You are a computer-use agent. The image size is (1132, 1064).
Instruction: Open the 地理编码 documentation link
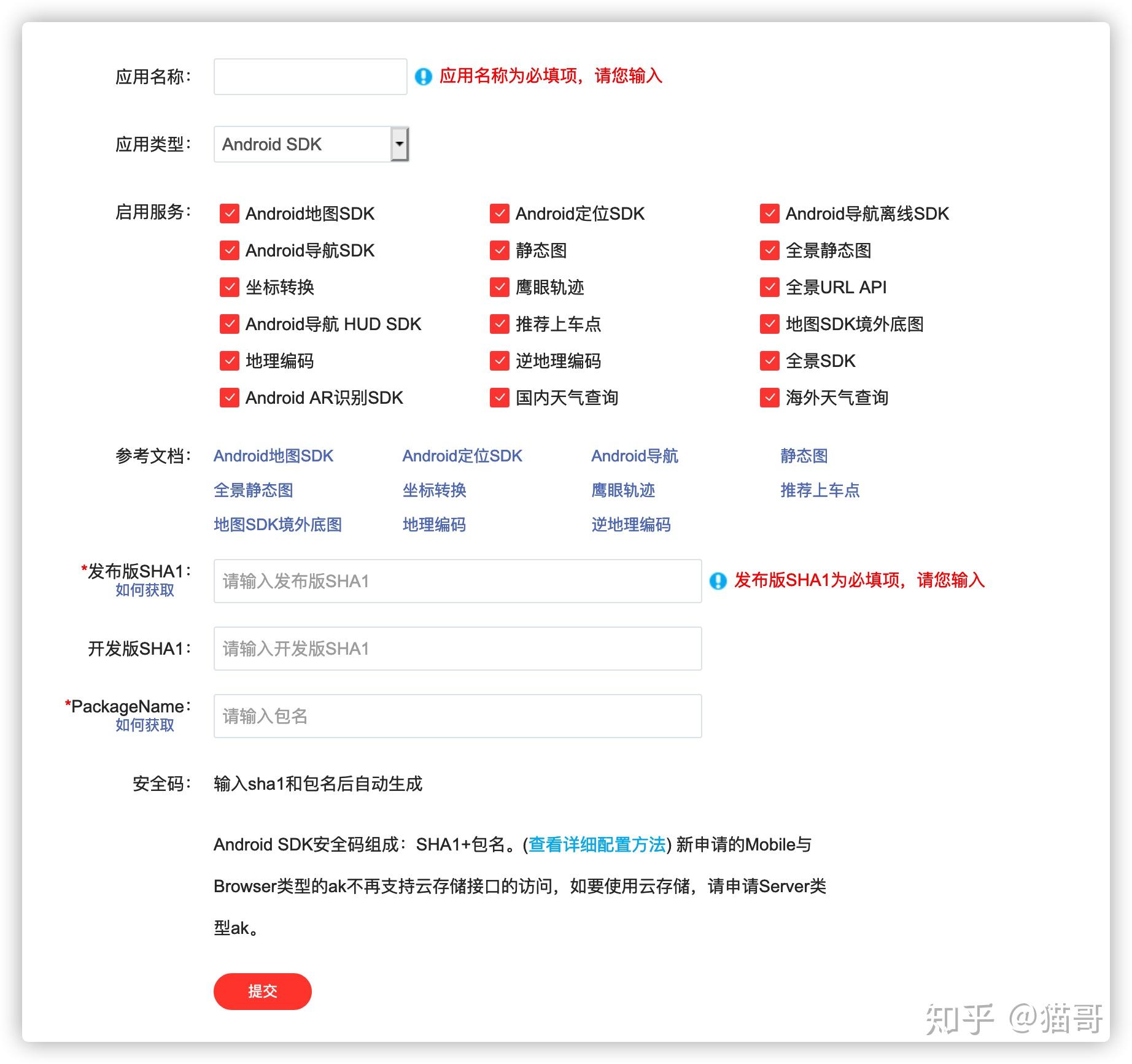pyautogui.click(x=433, y=525)
